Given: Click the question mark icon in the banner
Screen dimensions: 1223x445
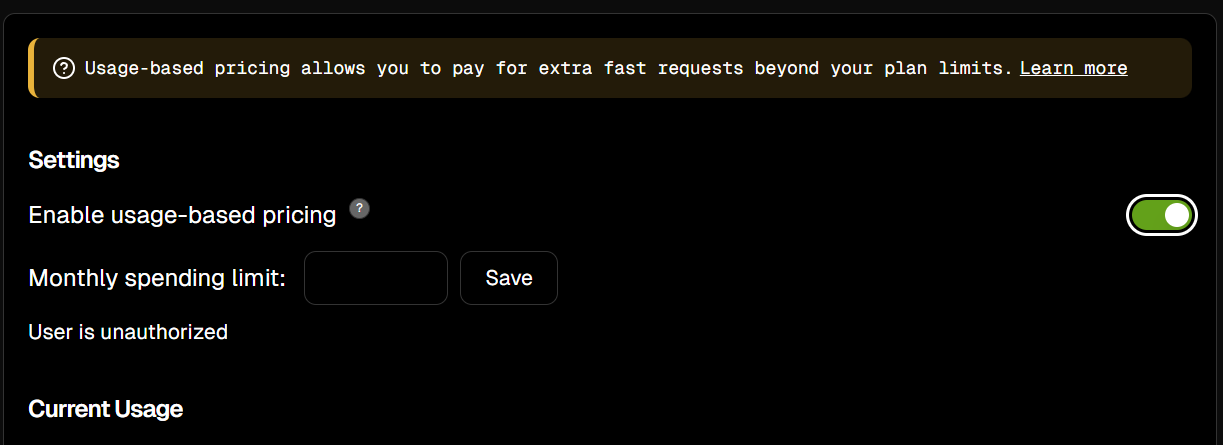Looking at the screenshot, I should [x=64, y=68].
